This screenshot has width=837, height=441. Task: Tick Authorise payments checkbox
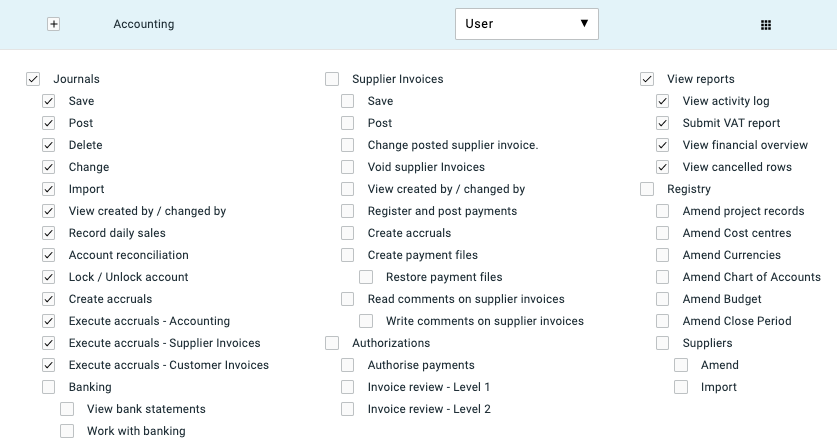348,365
